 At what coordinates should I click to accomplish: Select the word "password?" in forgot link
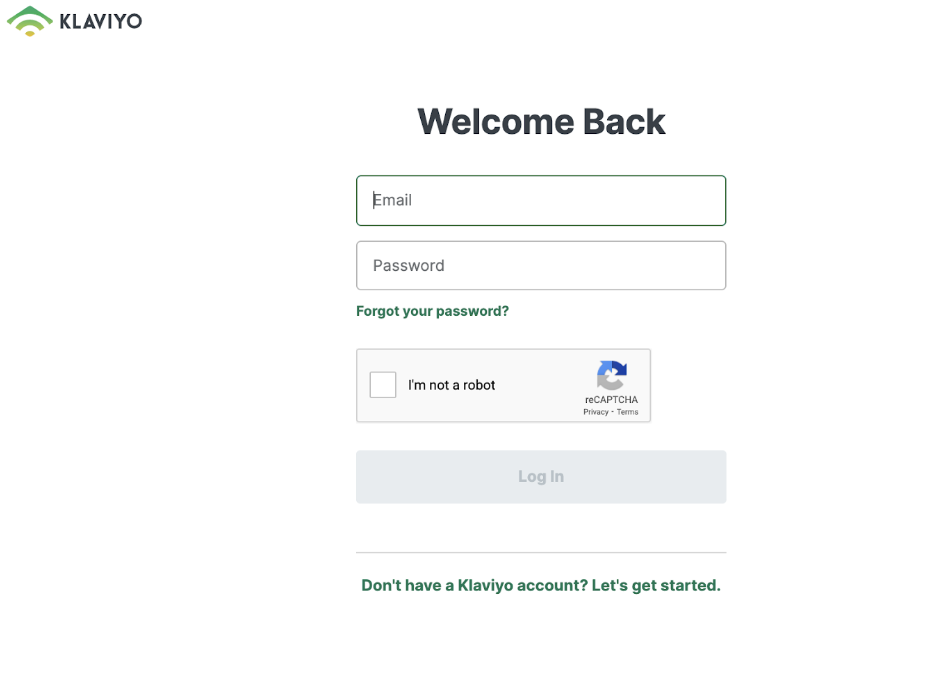[472, 311]
